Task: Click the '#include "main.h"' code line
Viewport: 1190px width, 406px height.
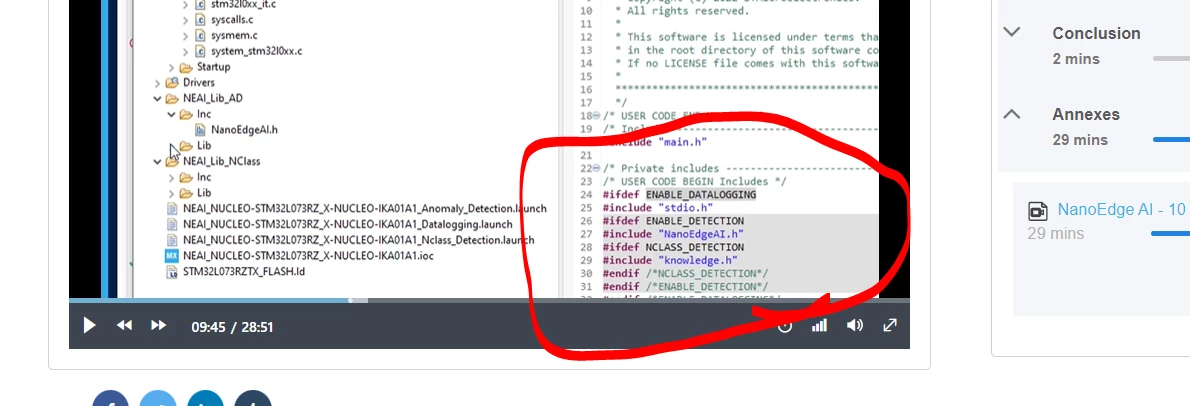Action: tap(655, 142)
